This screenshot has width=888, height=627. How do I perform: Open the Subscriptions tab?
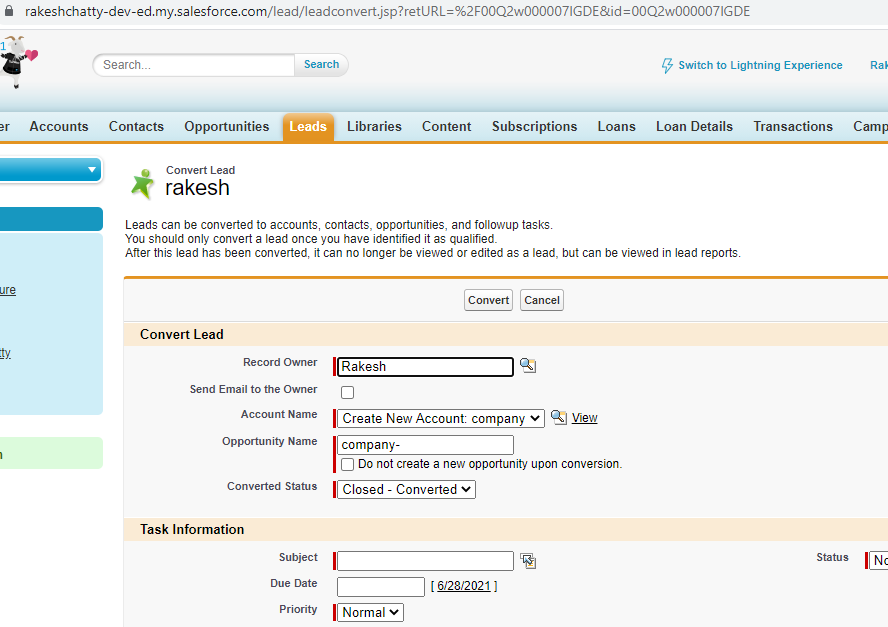(x=534, y=126)
